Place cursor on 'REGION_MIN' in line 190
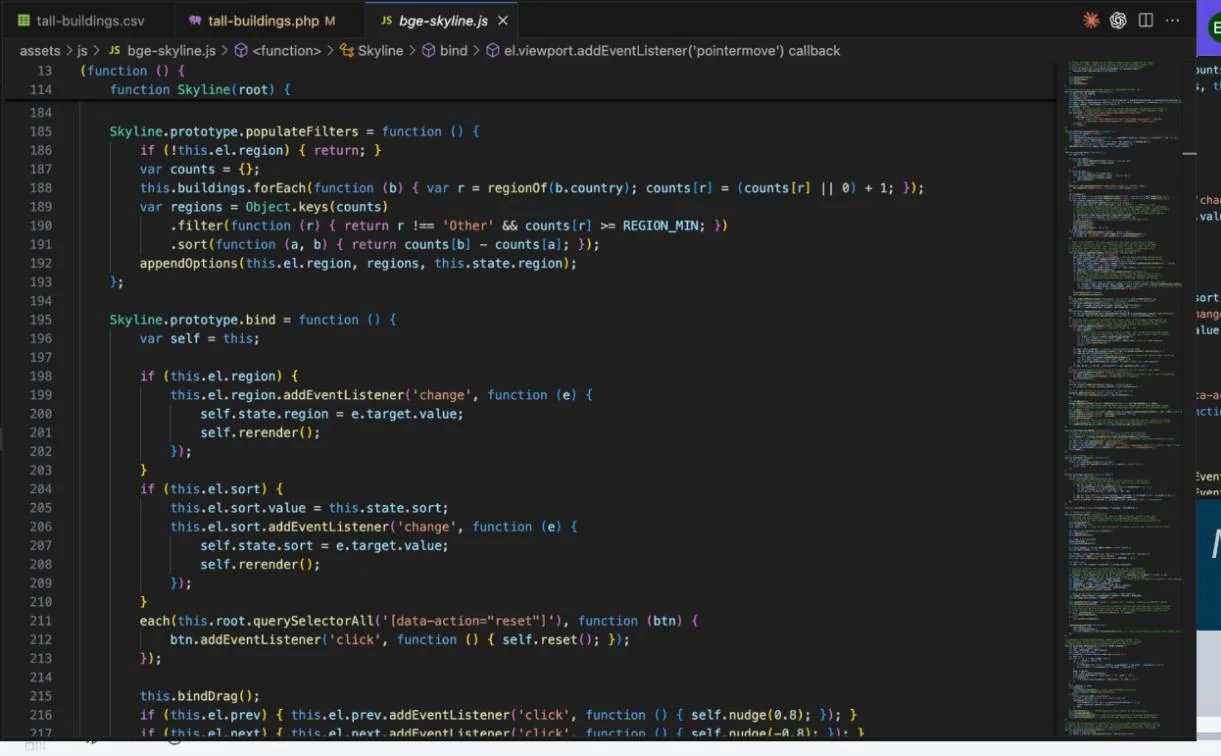 click(x=660, y=225)
